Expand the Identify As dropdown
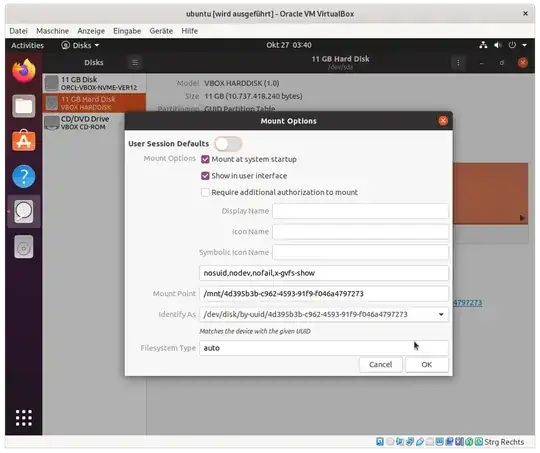The height and width of the screenshot is (453, 540). [441, 314]
